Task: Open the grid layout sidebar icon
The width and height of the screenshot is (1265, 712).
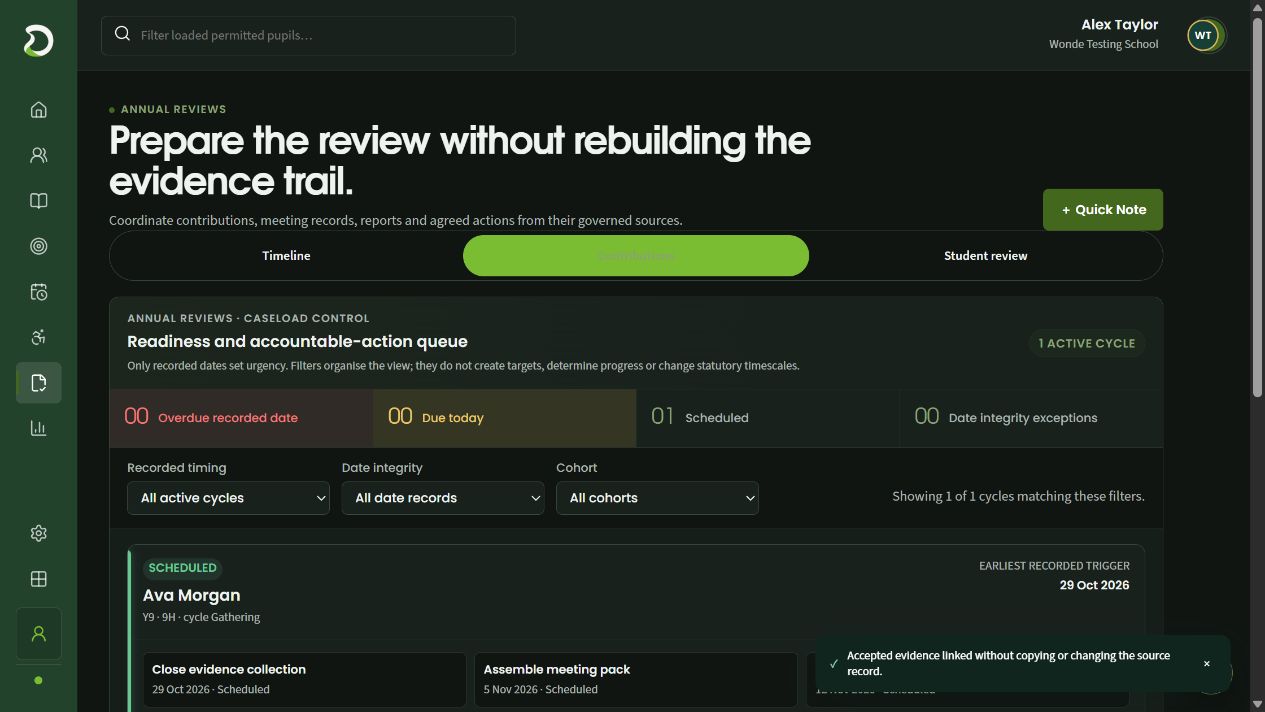Action: pos(38,579)
